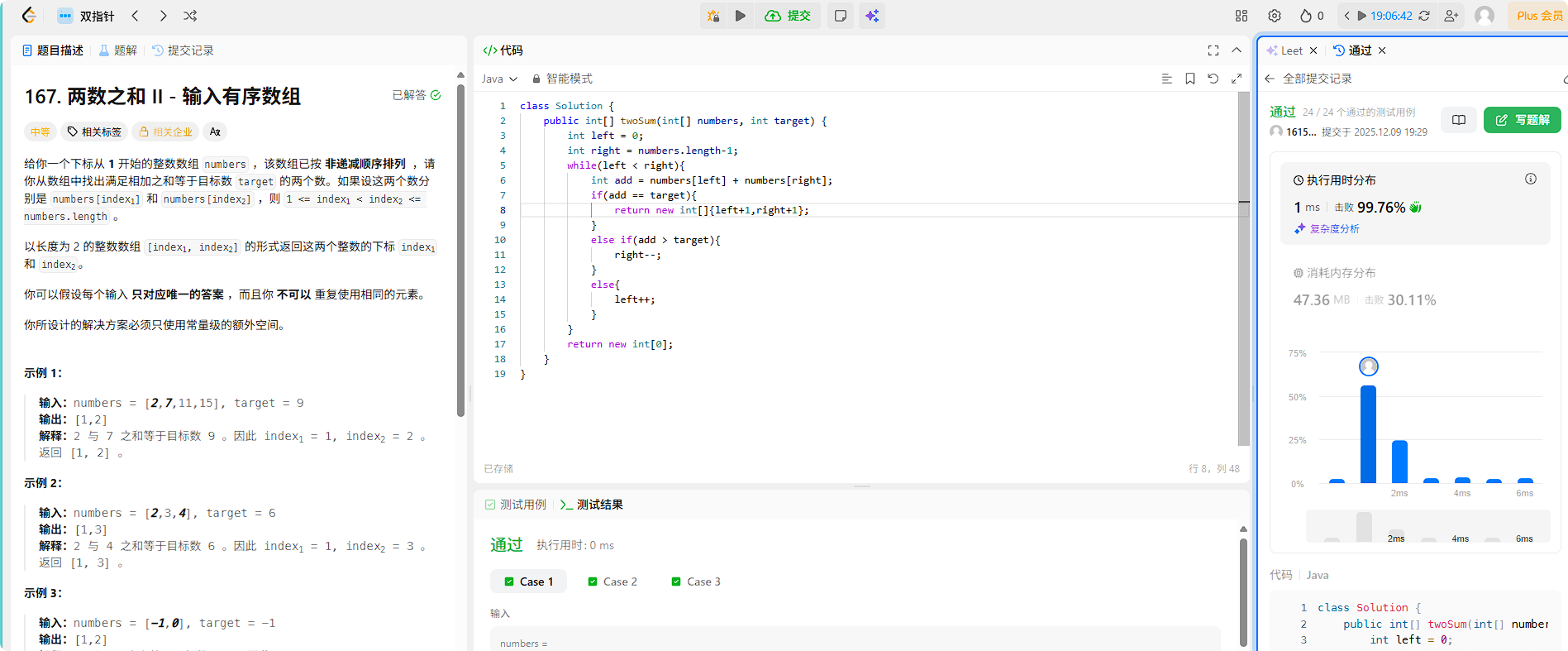Invite a collaborator user-plus icon
Image resolution: width=1568 pixels, height=651 pixels.
coord(1451,16)
